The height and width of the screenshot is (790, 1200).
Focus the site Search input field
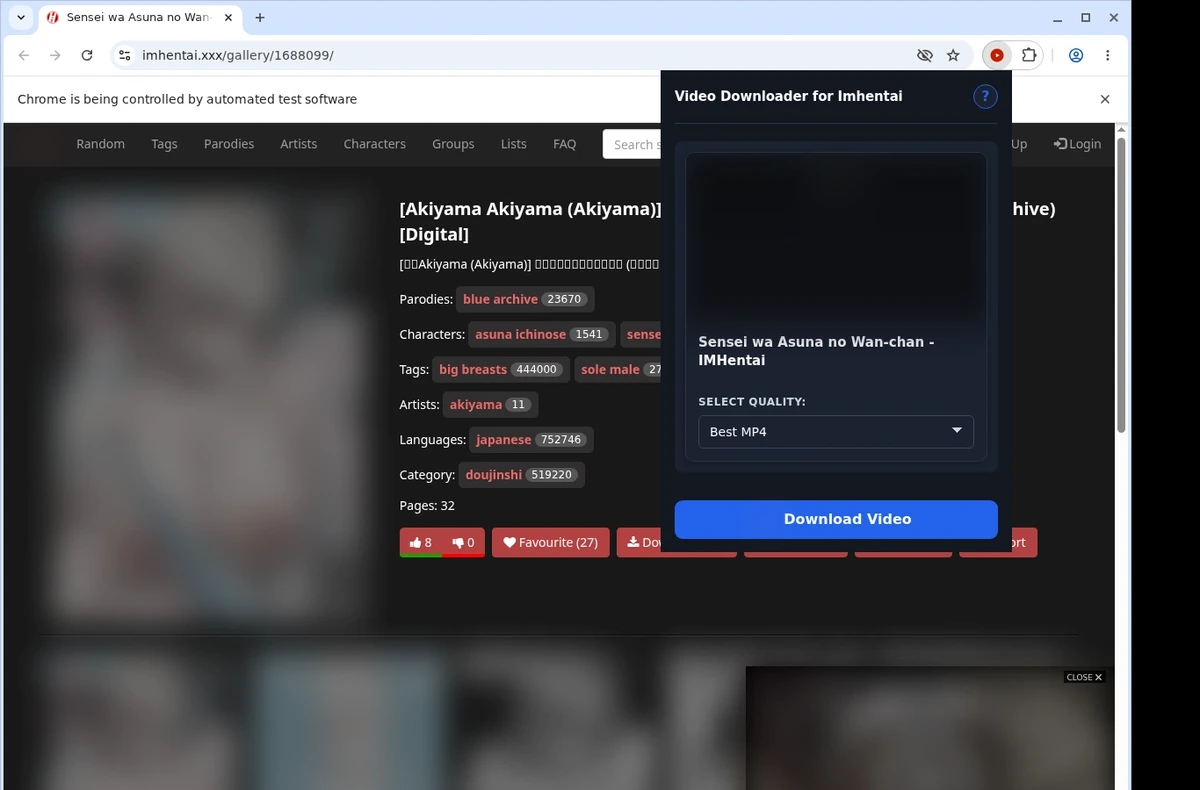pos(632,144)
